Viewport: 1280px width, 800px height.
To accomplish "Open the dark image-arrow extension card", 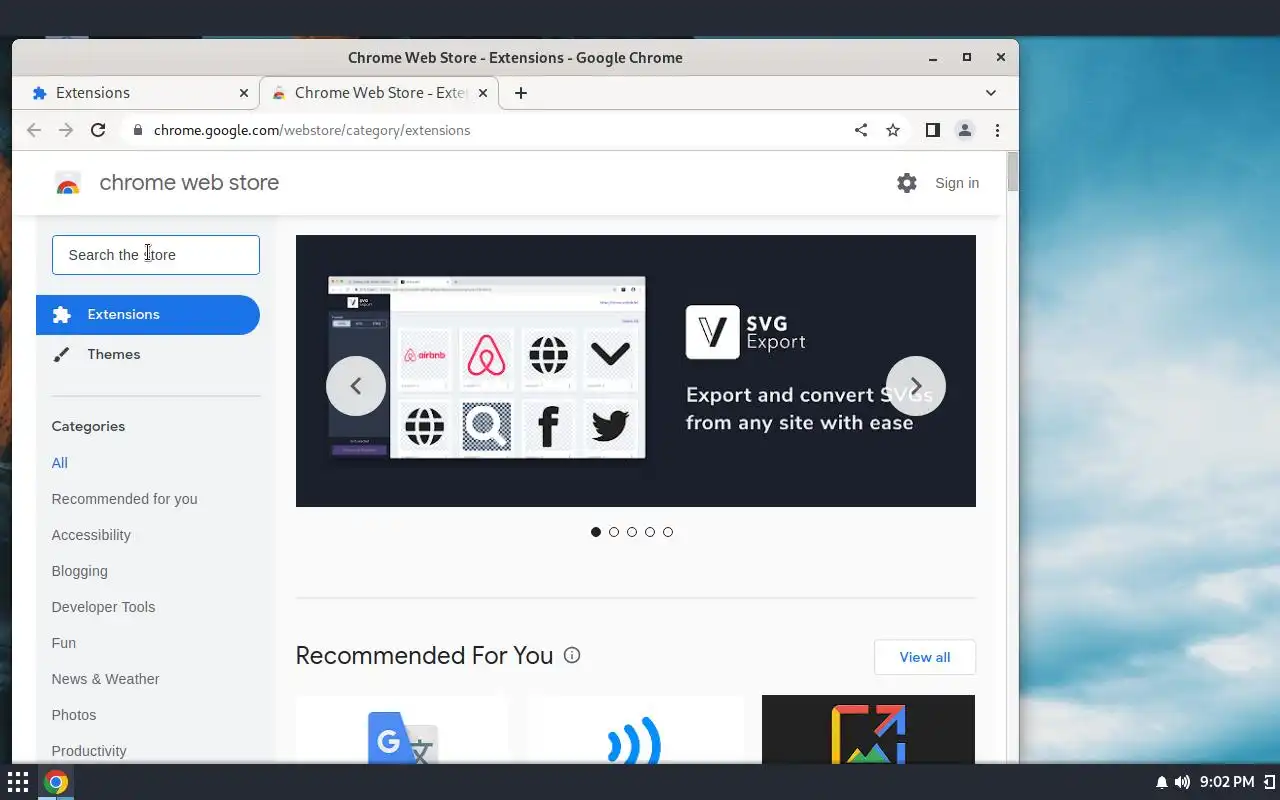I will (x=868, y=730).
